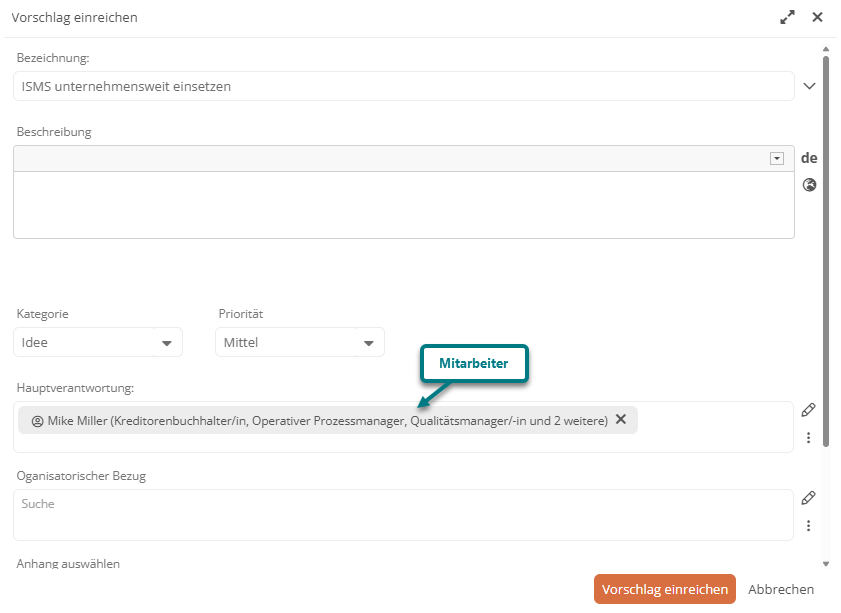
Task: Open the three-dot menu for Hauptverantwortung
Action: [809, 438]
